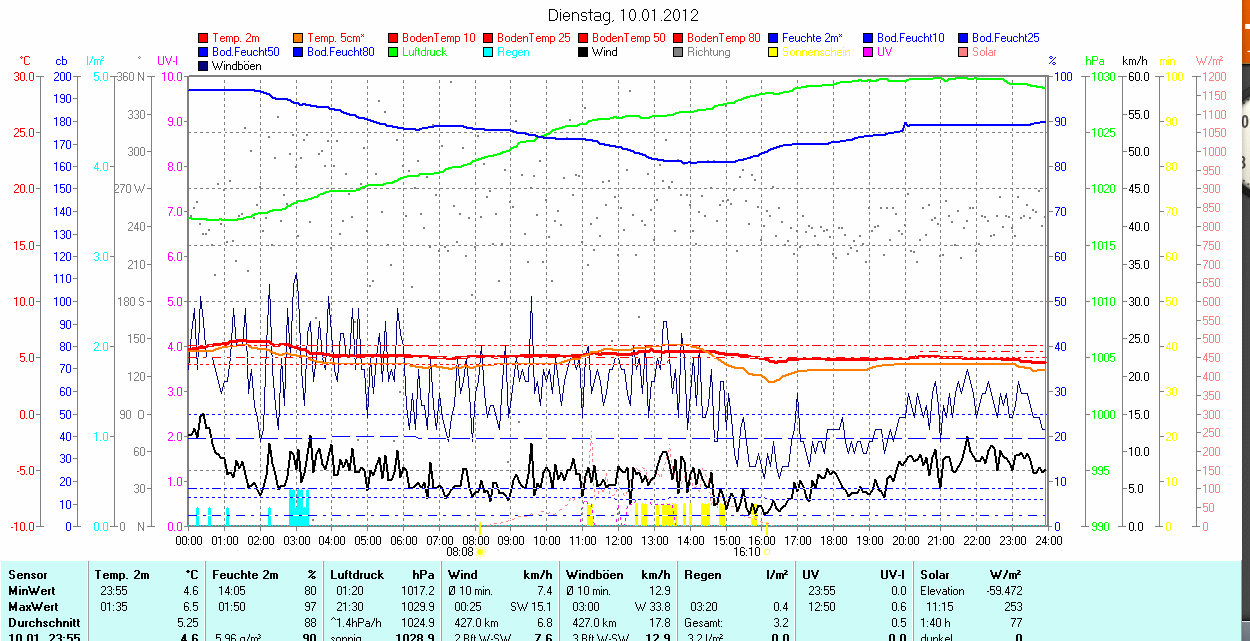This screenshot has width=1250, height=641.
Task: Click the dark Windböen legend square
Action: point(204,66)
